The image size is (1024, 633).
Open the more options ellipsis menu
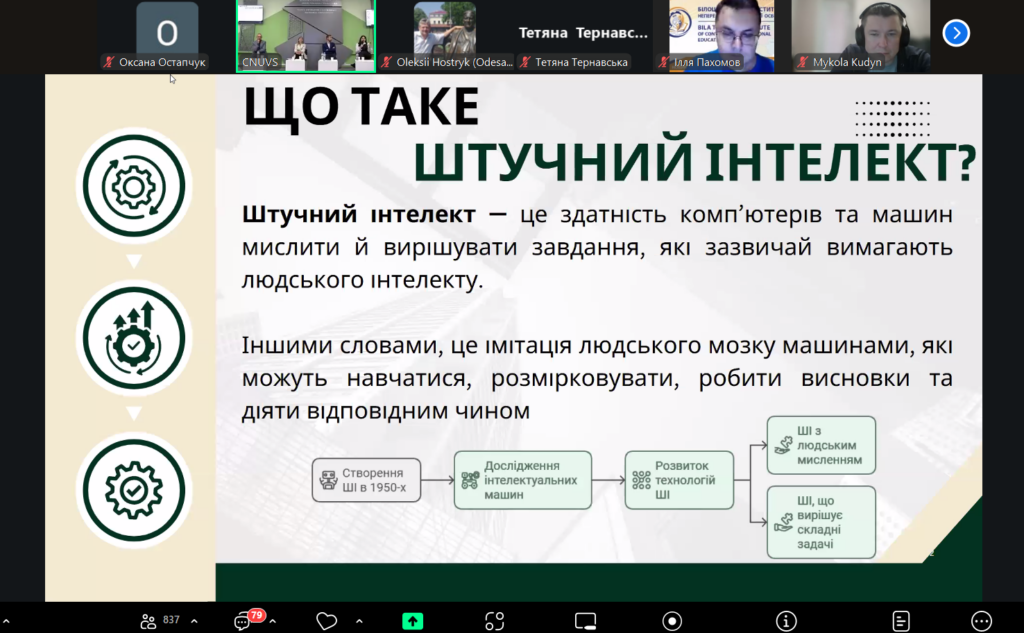[982, 621]
